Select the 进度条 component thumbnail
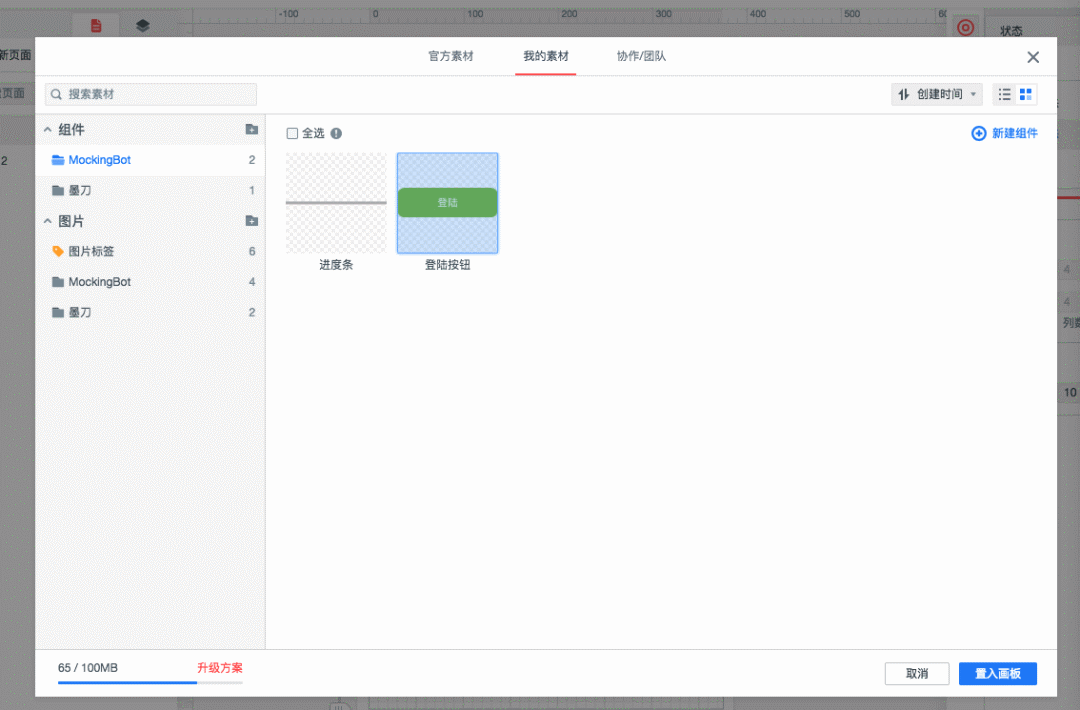Image resolution: width=1080 pixels, height=710 pixels. [x=336, y=203]
